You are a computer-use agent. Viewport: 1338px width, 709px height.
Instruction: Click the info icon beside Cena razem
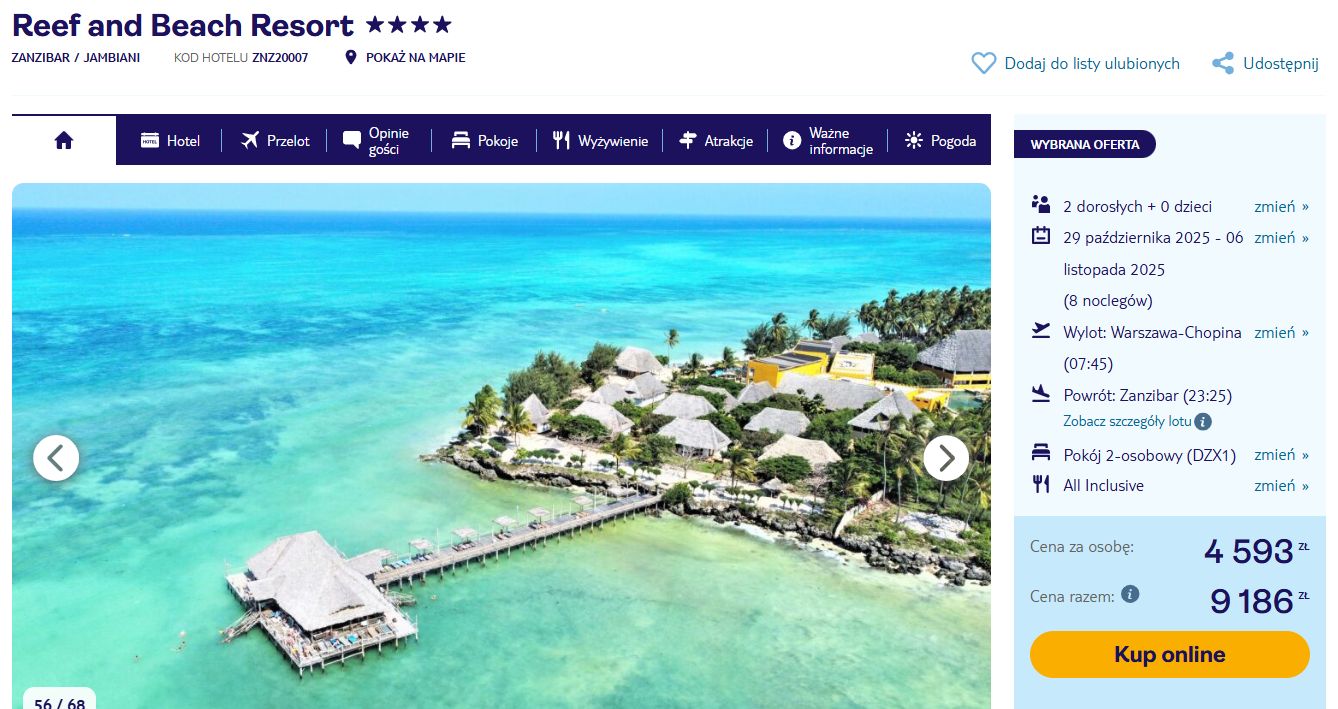coord(1130,594)
